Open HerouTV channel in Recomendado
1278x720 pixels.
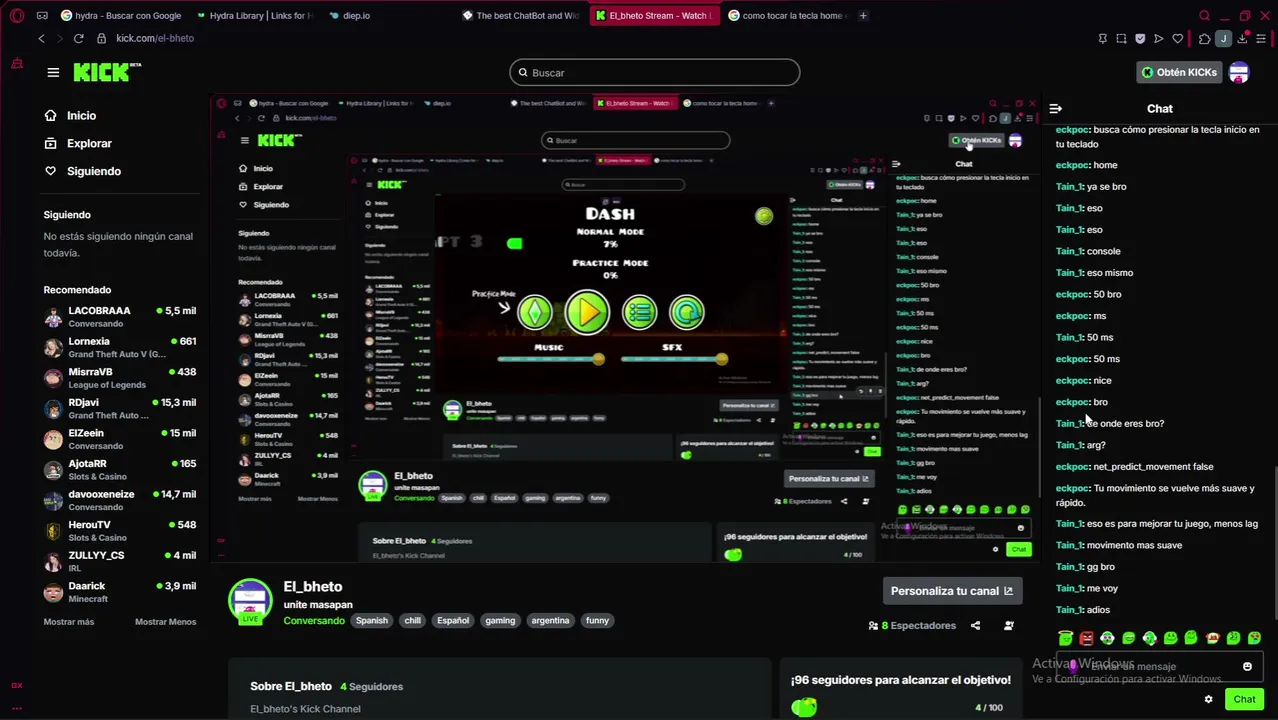[x=120, y=531]
